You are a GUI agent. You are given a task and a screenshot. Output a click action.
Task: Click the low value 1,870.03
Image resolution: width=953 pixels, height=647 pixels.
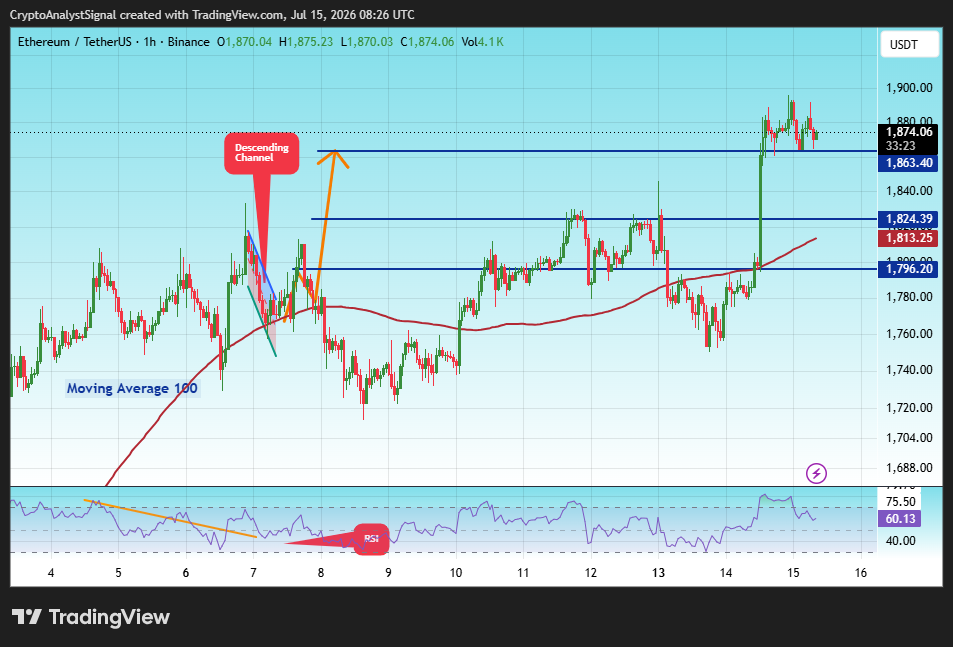pyautogui.click(x=370, y=42)
